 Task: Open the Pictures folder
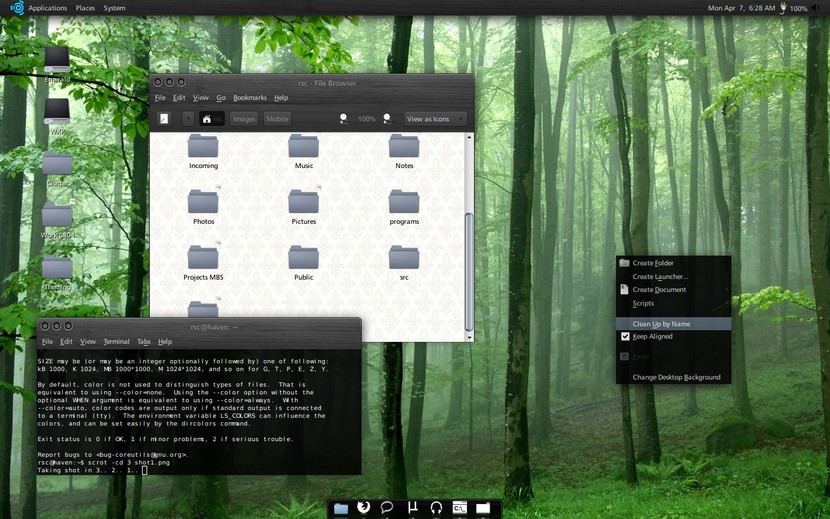pyautogui.click(x=303, y=203)
